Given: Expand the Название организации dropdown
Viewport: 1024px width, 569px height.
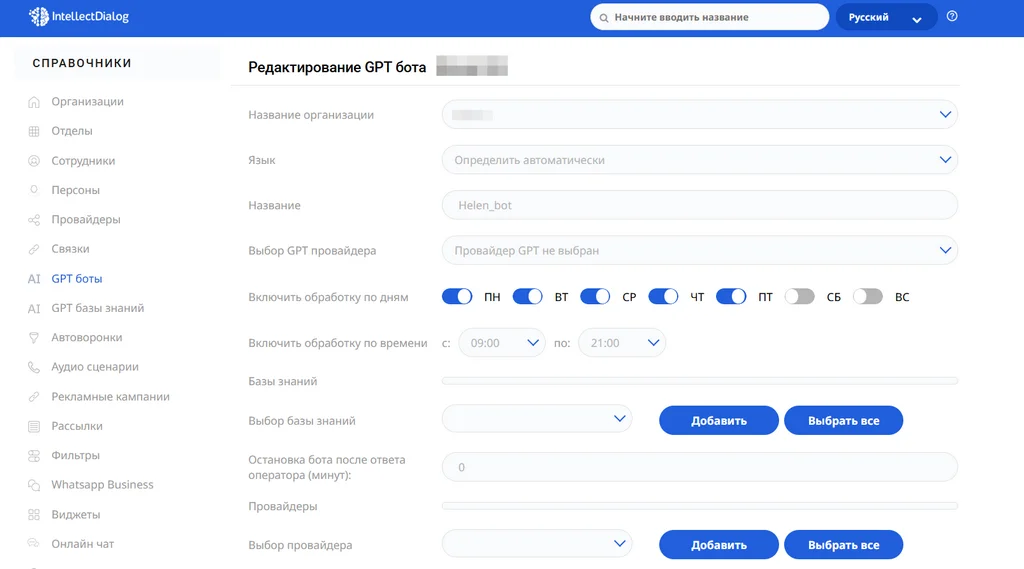Looking at the screenshot, I should [x=699, y=115].
